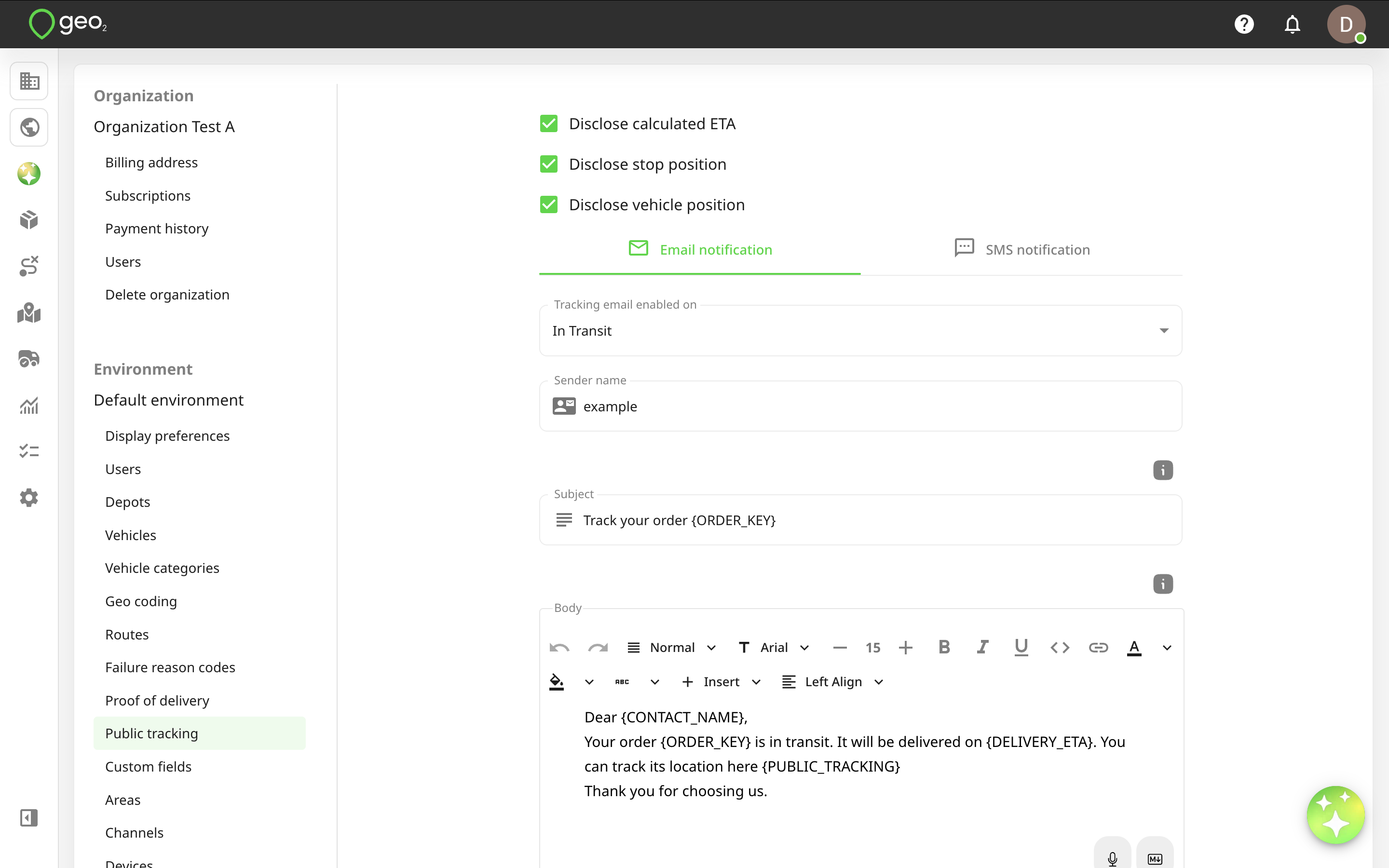Open the package box icon in sidebar
Viewport: 1389px width, 868px height.
coord(29,220)
